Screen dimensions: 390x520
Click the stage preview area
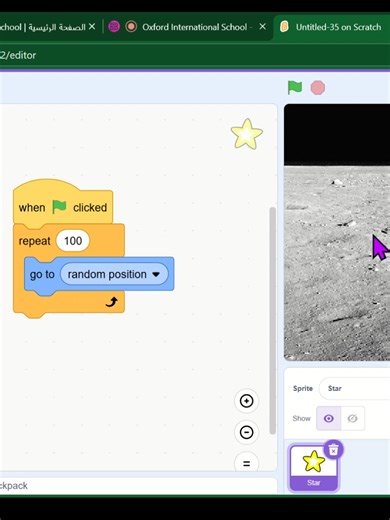pyautogui.click(x=337, y=232)
